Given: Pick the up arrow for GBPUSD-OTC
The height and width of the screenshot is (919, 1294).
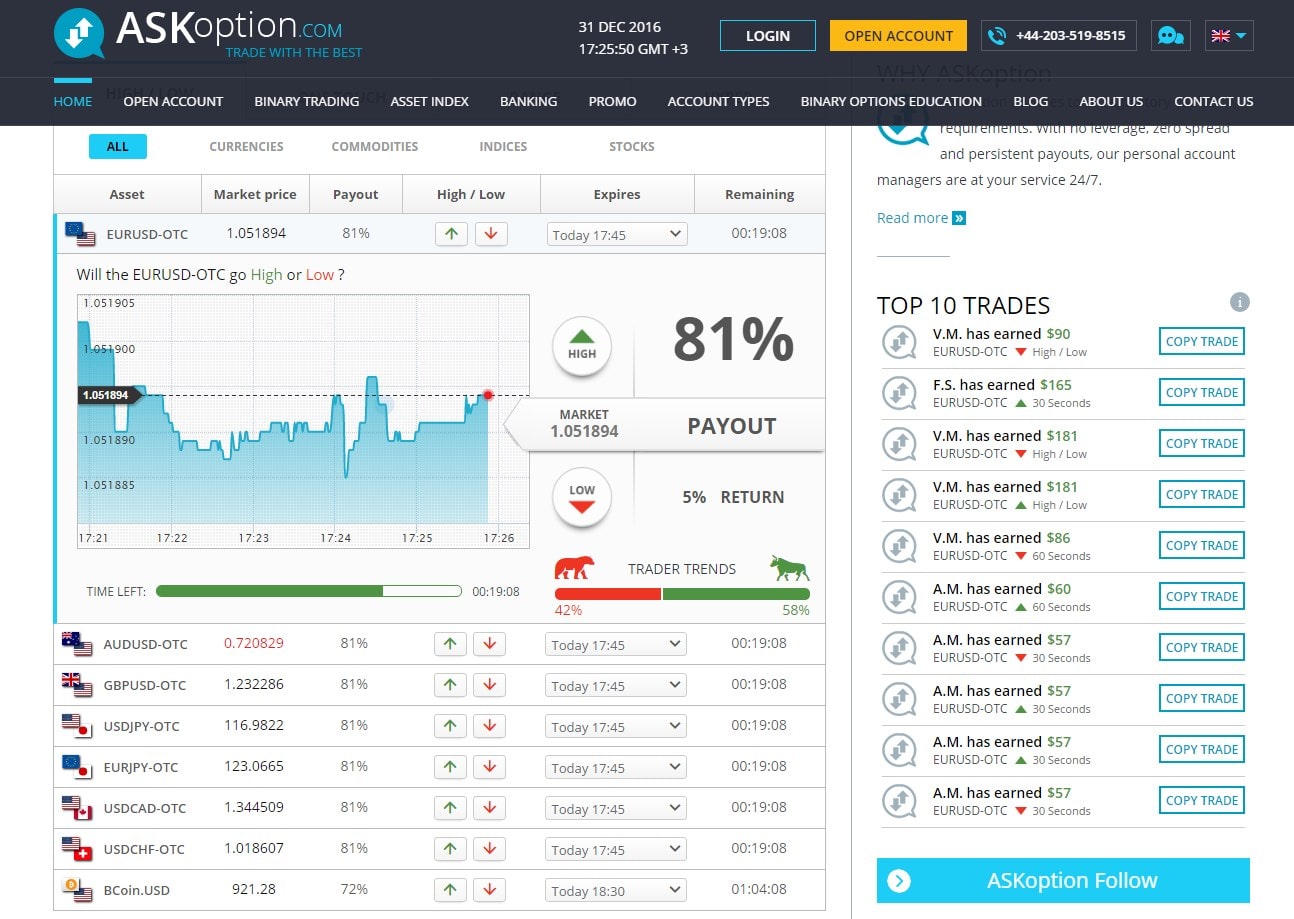Looking at the screenshot, I should tap(451, 685).
